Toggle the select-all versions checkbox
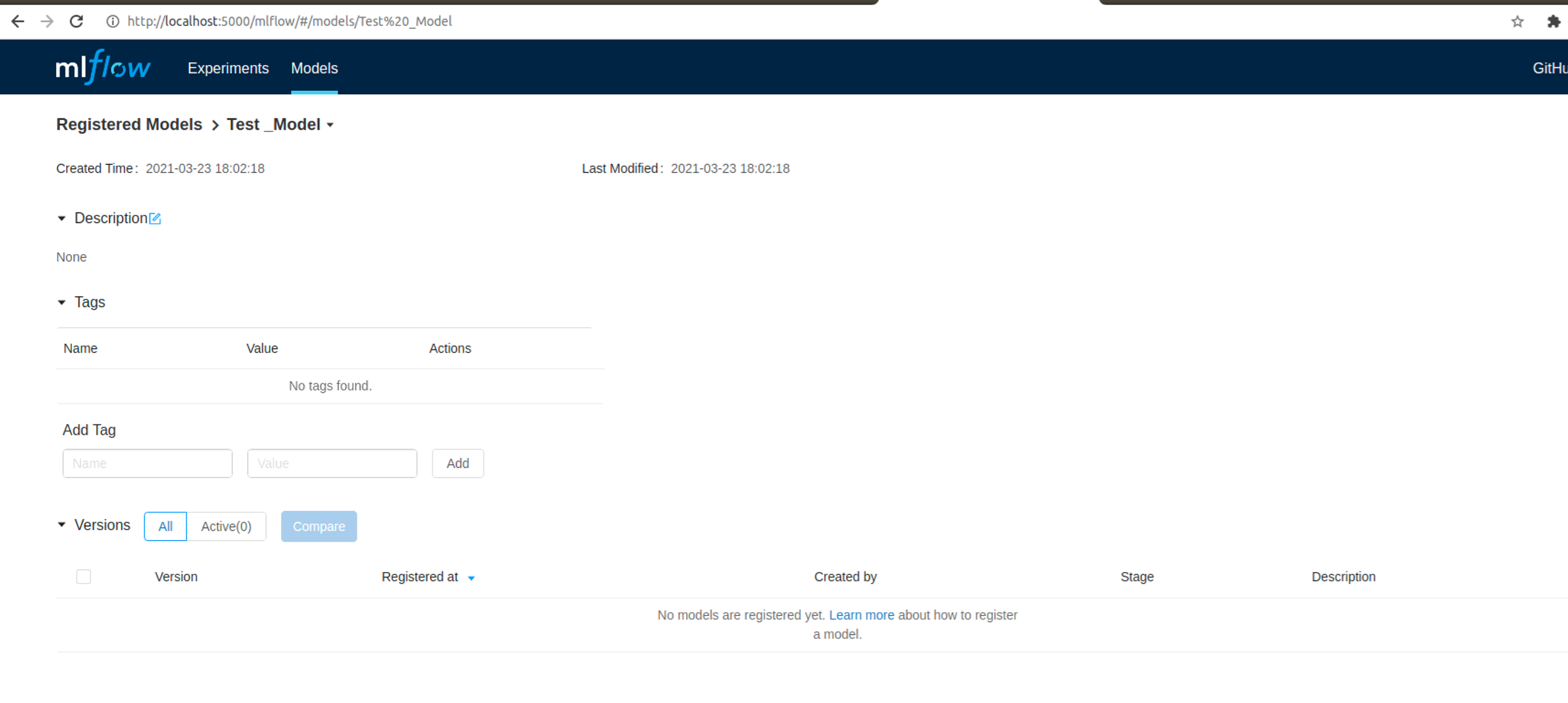This screenshot has width=1568, height=703. (x=83, y=577)
